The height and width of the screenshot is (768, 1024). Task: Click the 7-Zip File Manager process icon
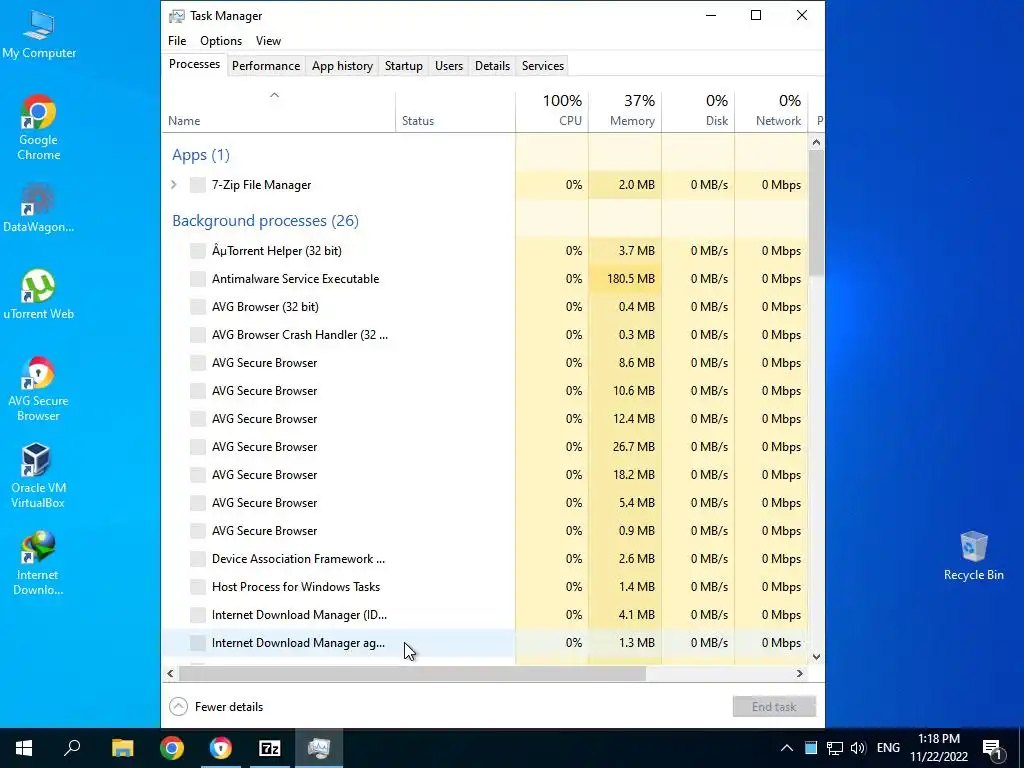click(197, 185)
